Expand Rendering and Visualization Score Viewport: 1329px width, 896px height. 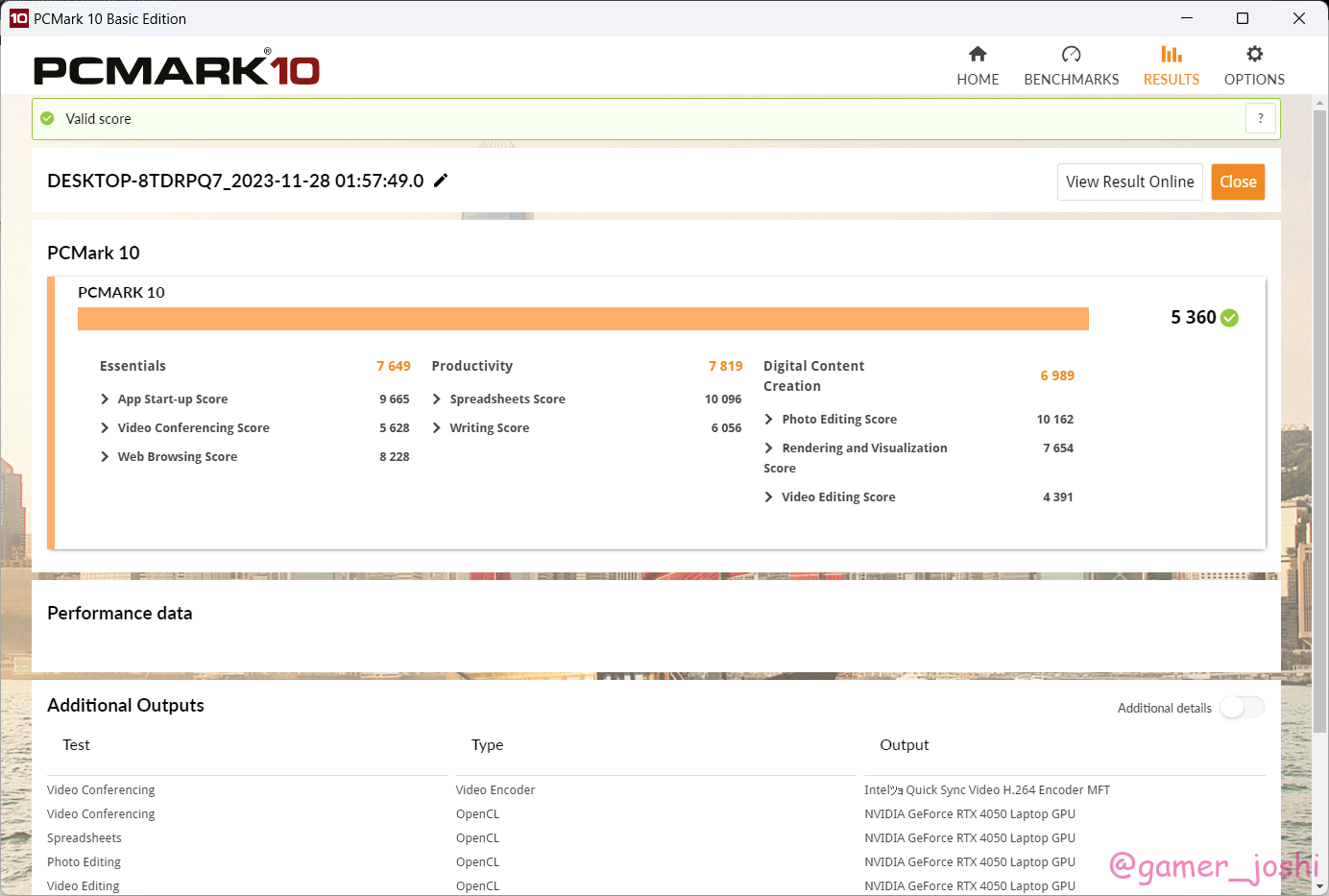coord(768,448)
